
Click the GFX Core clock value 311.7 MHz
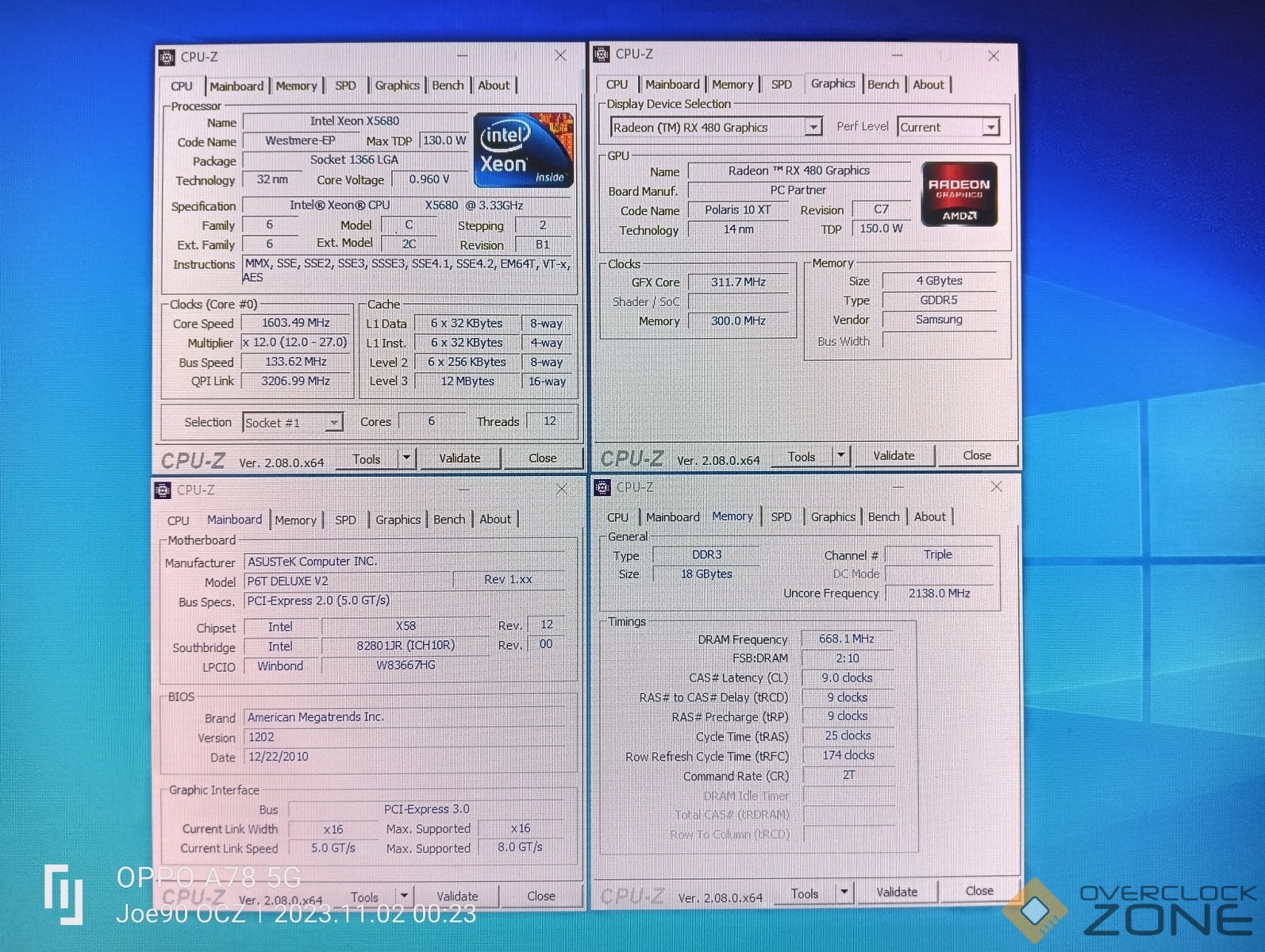coord(739,282)
